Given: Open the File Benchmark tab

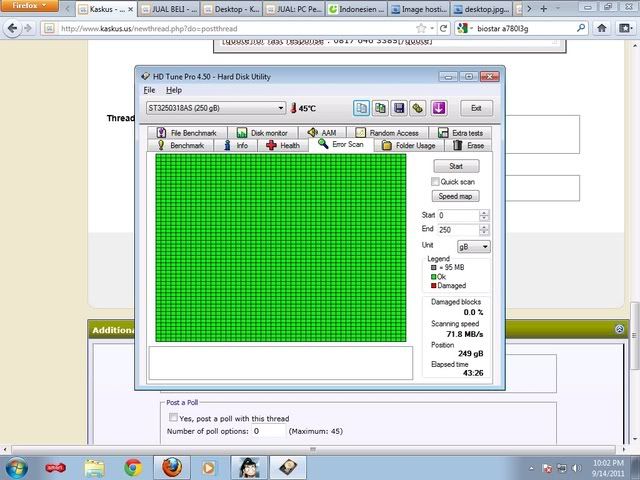Looking at the screenshot, I should [187, 133].
